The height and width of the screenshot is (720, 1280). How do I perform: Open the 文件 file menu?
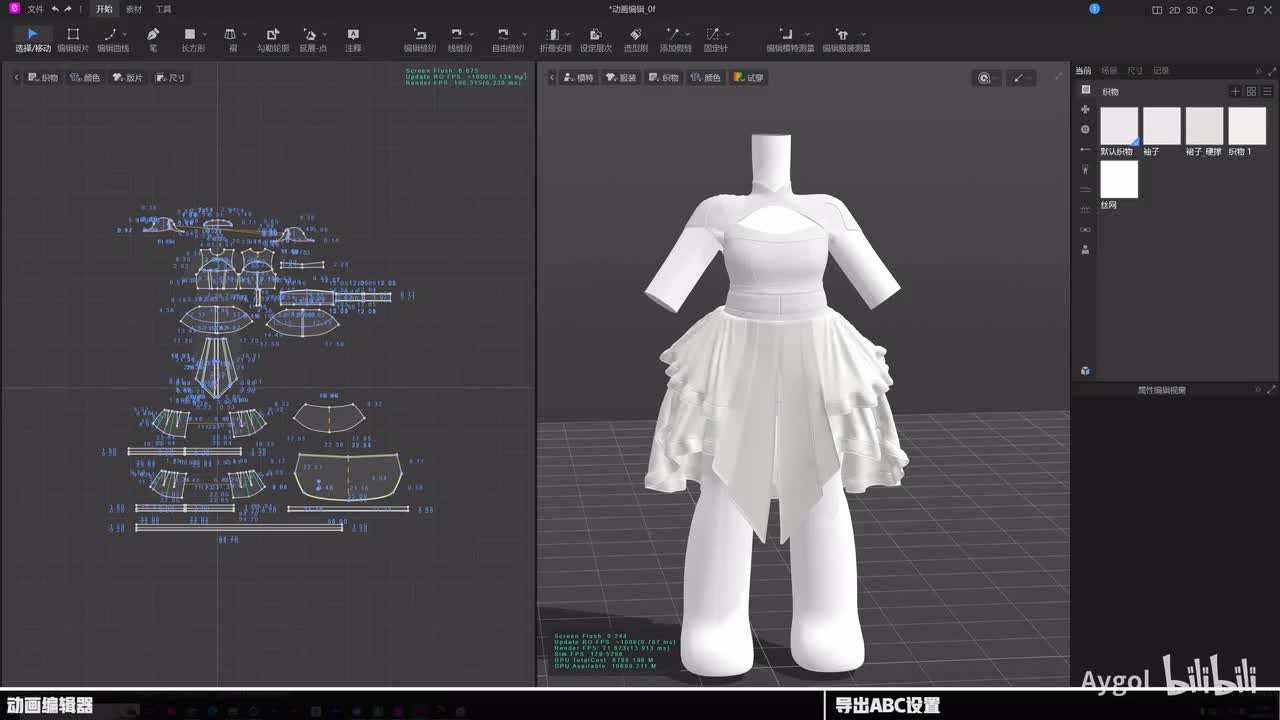pos(35,9)
